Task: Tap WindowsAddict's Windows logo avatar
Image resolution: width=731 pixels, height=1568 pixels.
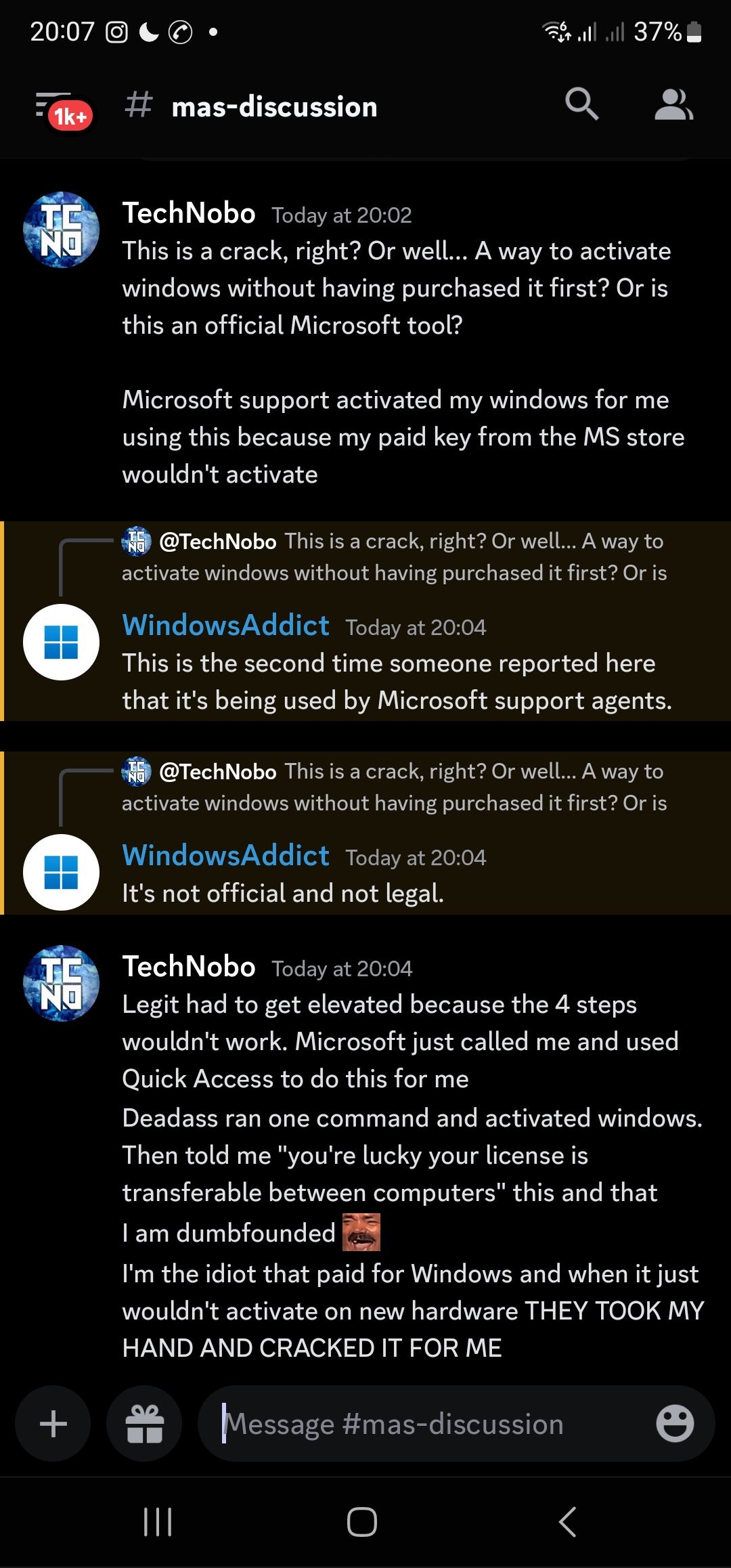Action: tap(62, 642)
